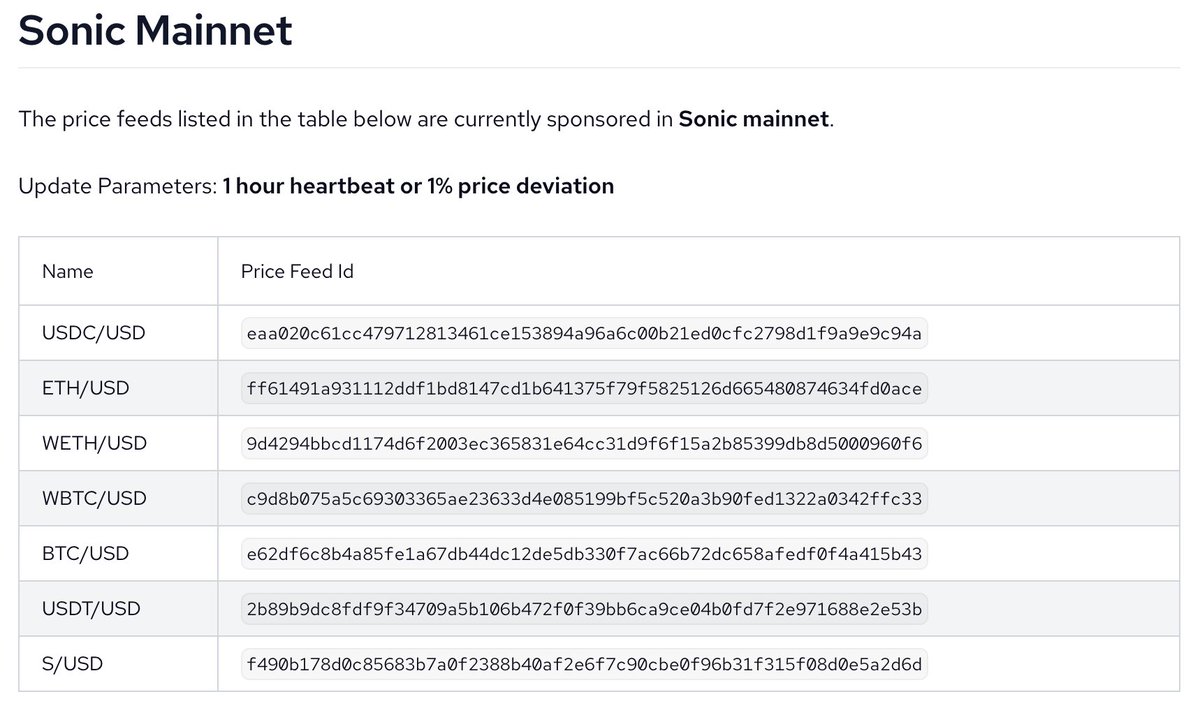The height and width of the screenshot is (715, 1200).
Task: Select the WETH/USD price feed id code
Action: pyautogui.click(x=585, y=443)
